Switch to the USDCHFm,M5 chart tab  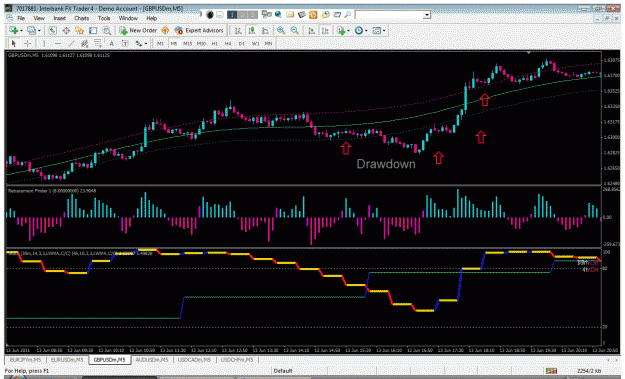237,359
